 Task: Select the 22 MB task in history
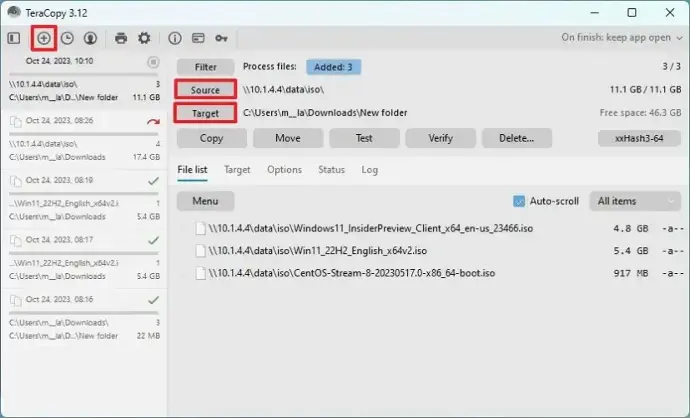tap(84, 318)
